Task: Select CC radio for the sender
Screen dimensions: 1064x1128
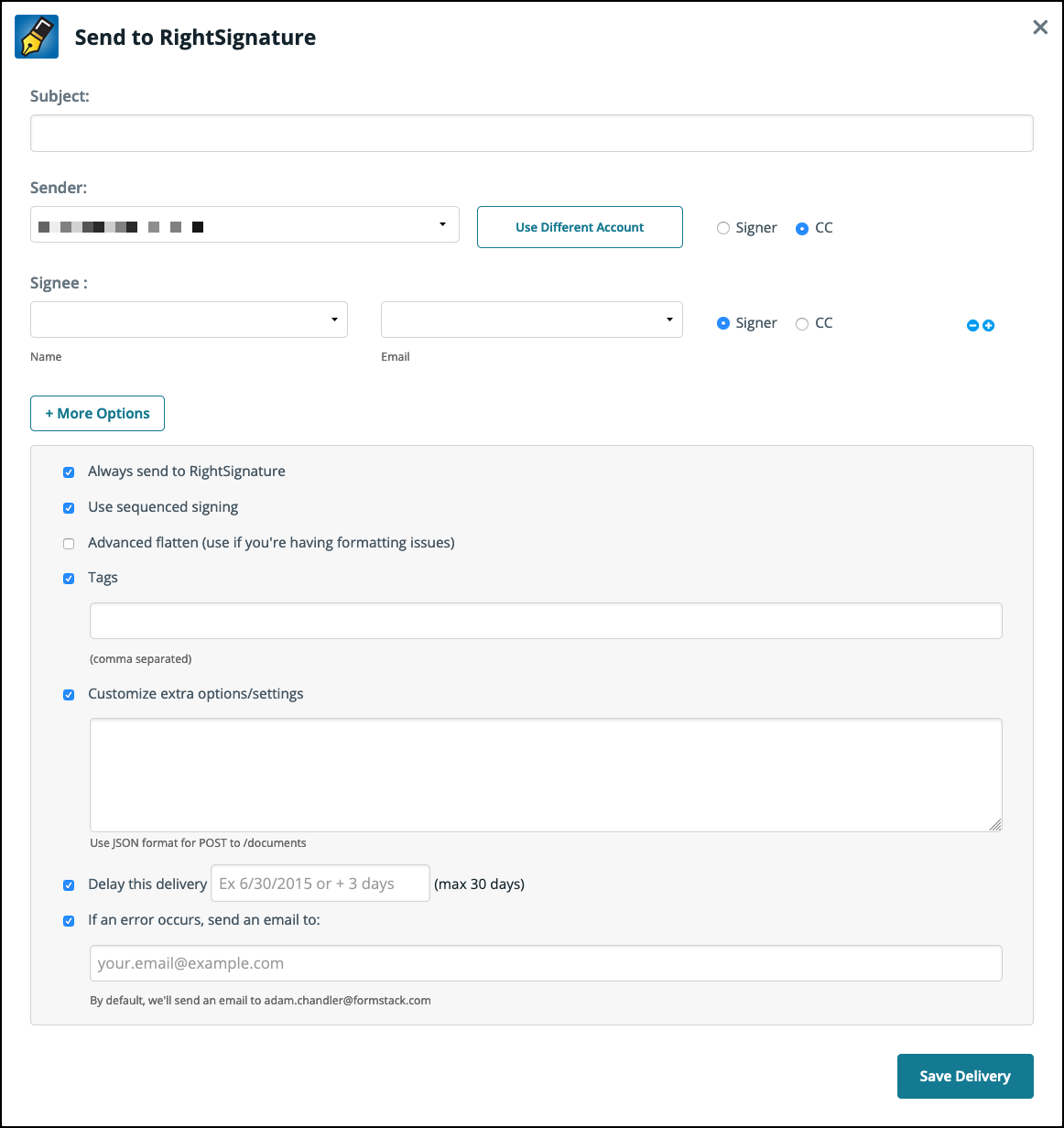Action: pos(802,228)
